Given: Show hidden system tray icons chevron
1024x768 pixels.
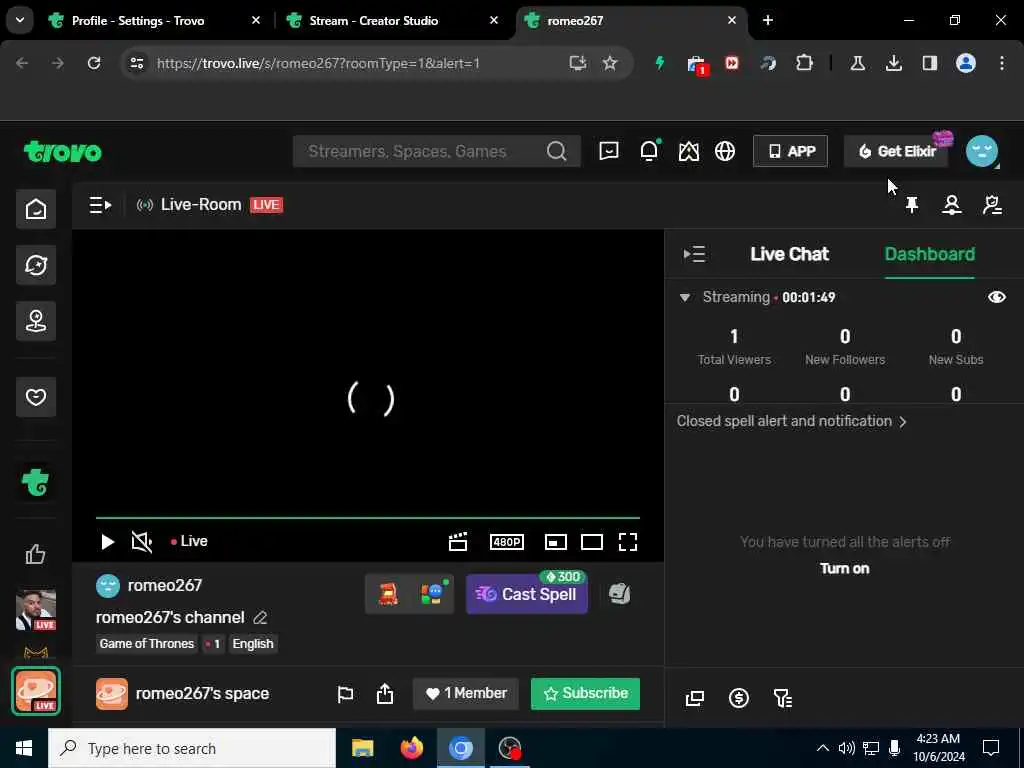Looking at the screenshot, I should coord(823,748).
